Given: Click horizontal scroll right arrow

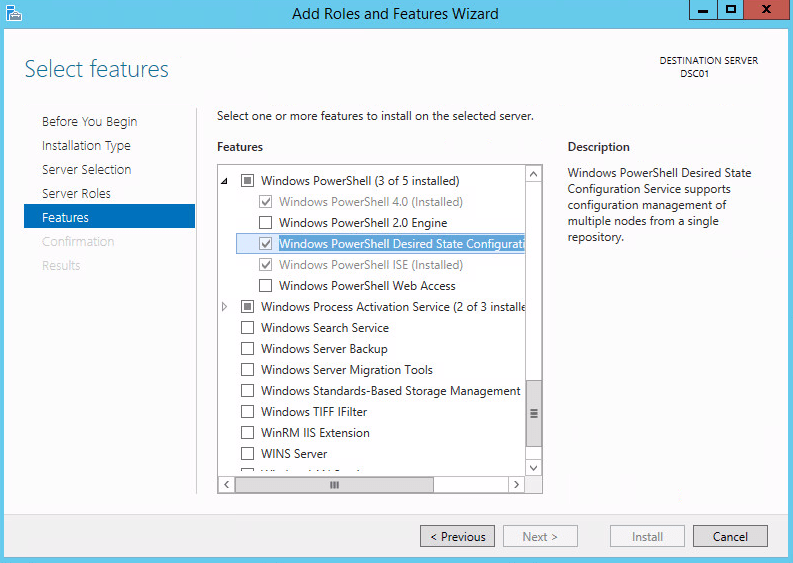Looking at the screenshot, I should coord(516,485).
